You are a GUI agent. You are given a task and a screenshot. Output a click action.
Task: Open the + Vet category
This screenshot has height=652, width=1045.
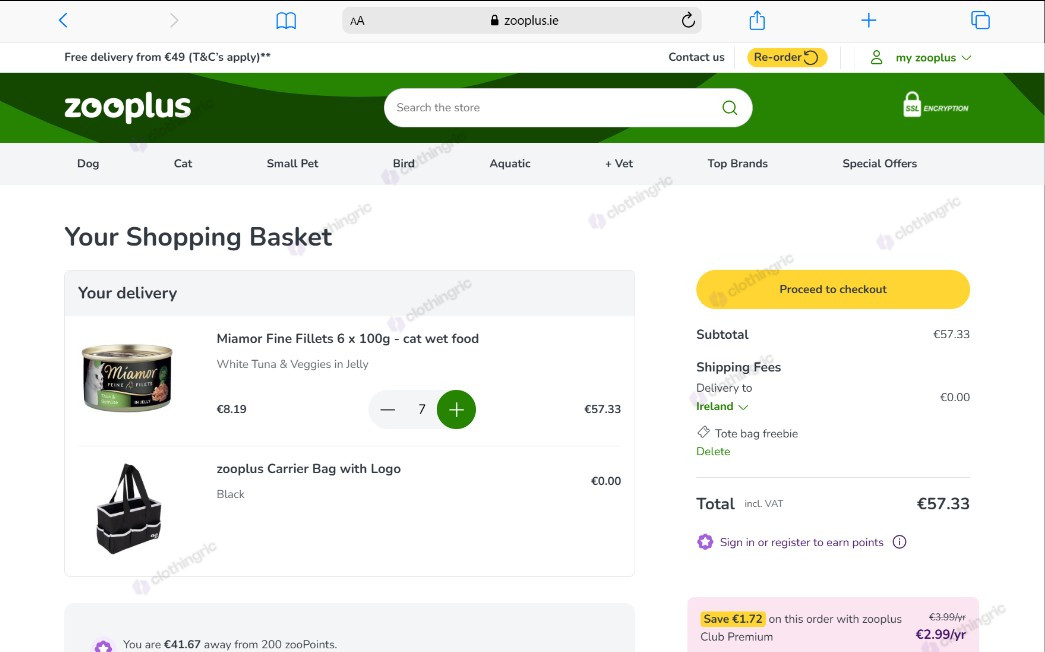point(619,163)
